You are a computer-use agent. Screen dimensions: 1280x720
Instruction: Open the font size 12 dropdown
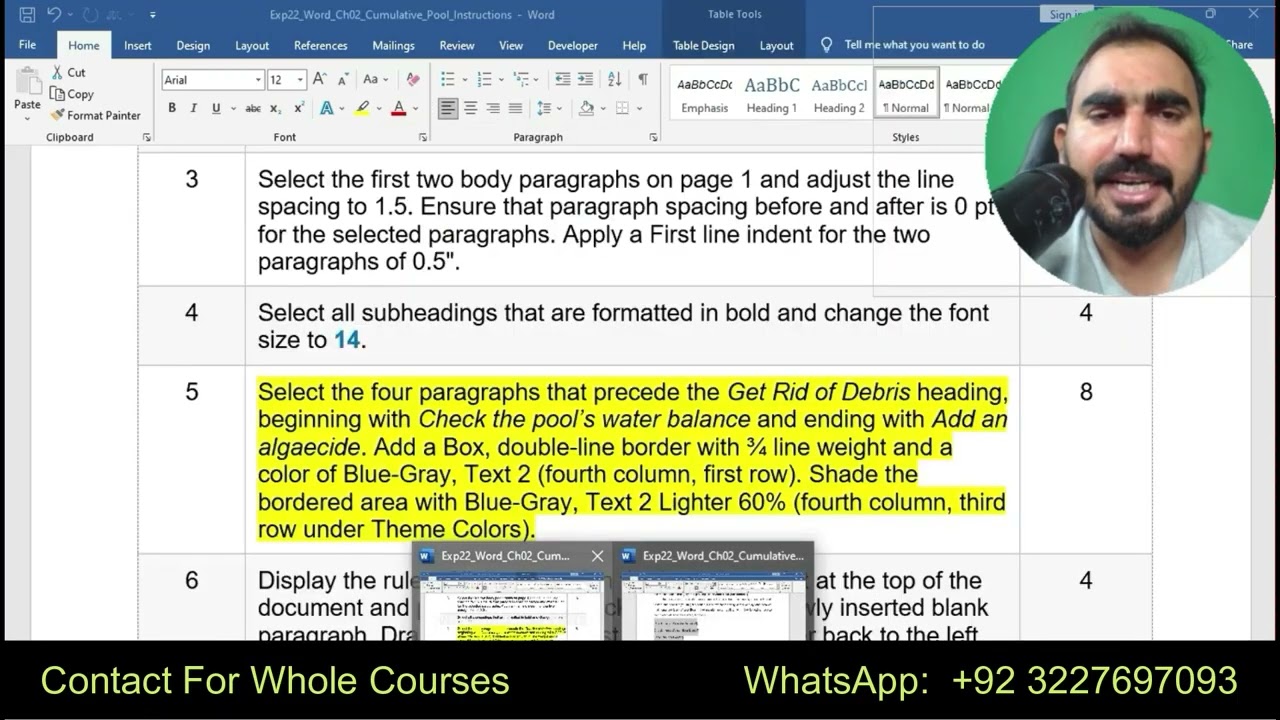(300, 80)
